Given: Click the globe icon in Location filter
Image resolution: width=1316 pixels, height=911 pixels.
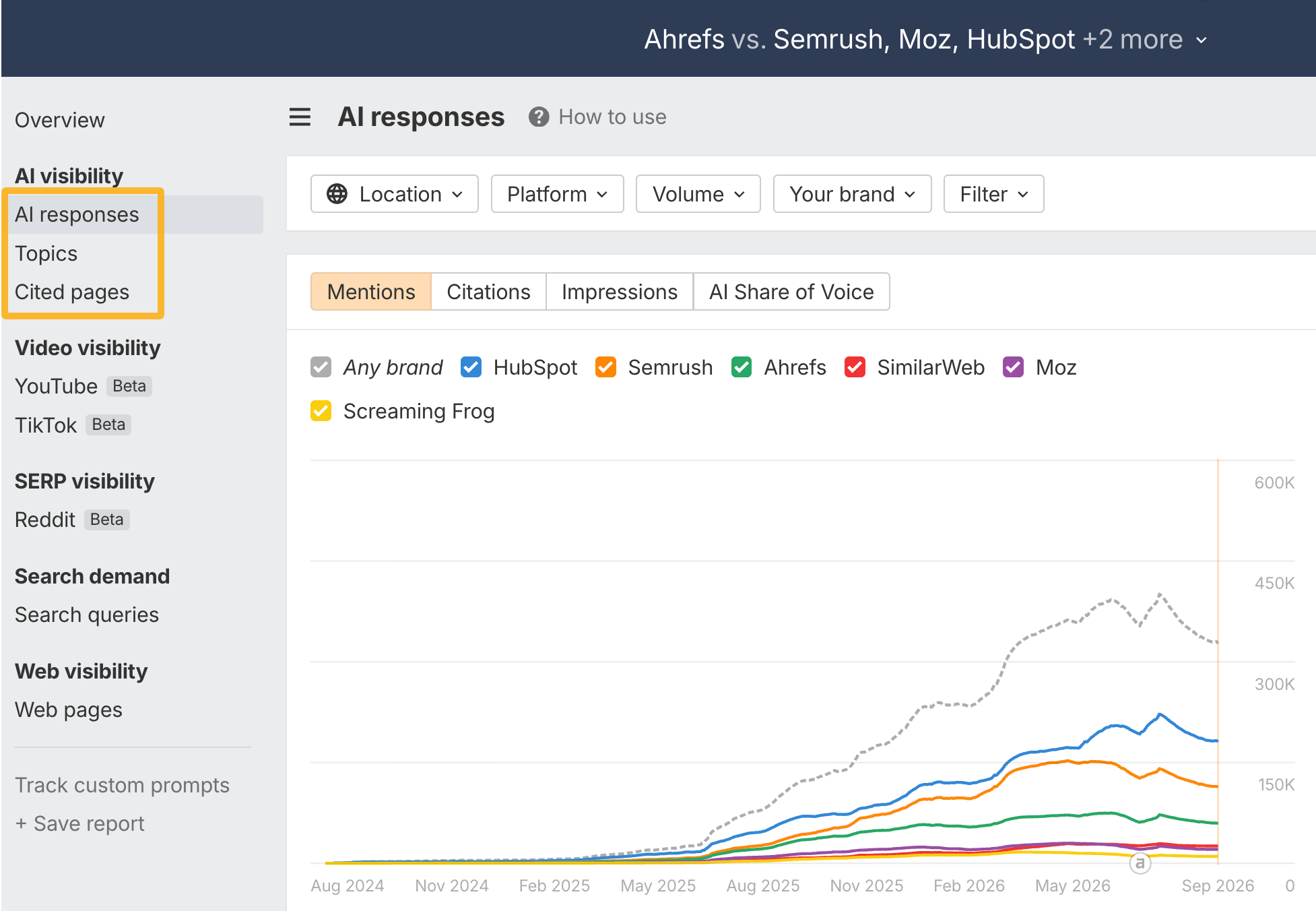Looking at the screenshot, I should coord(337,194).
